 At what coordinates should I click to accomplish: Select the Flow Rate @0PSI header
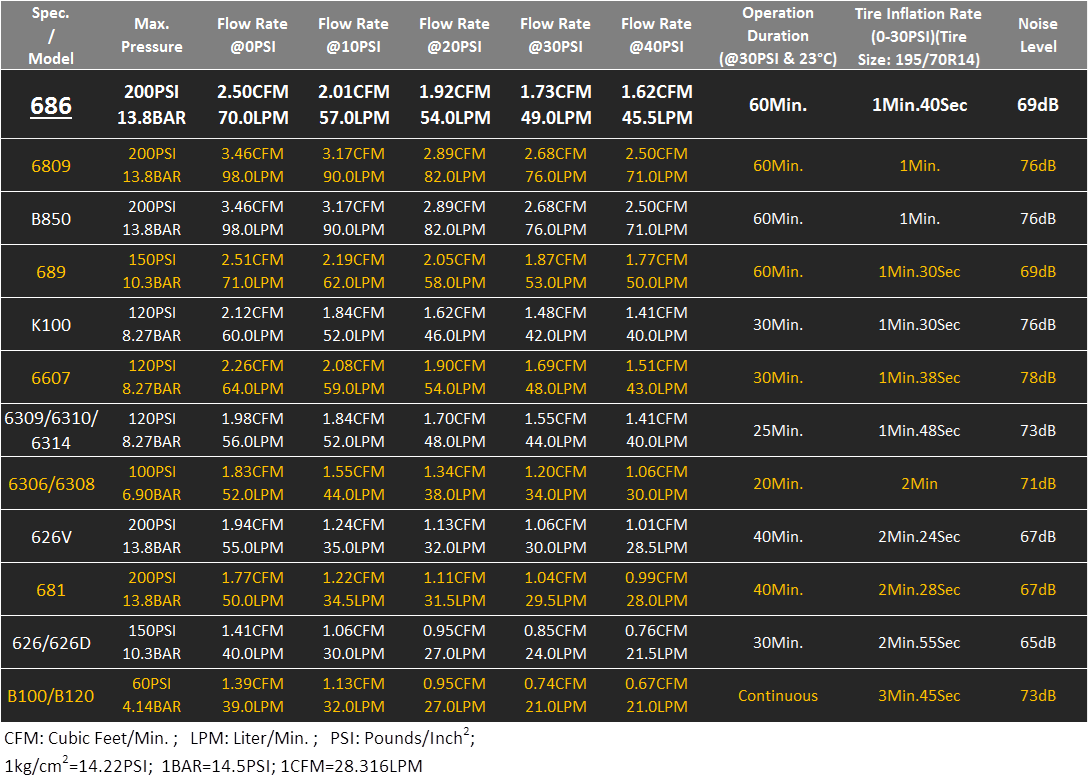pyautogui.click(x=253, y=35)
